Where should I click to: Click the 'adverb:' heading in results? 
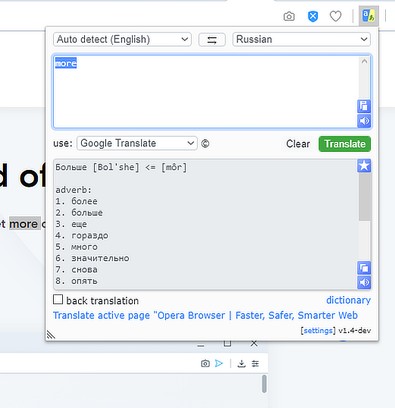click(x=73, y=190)
